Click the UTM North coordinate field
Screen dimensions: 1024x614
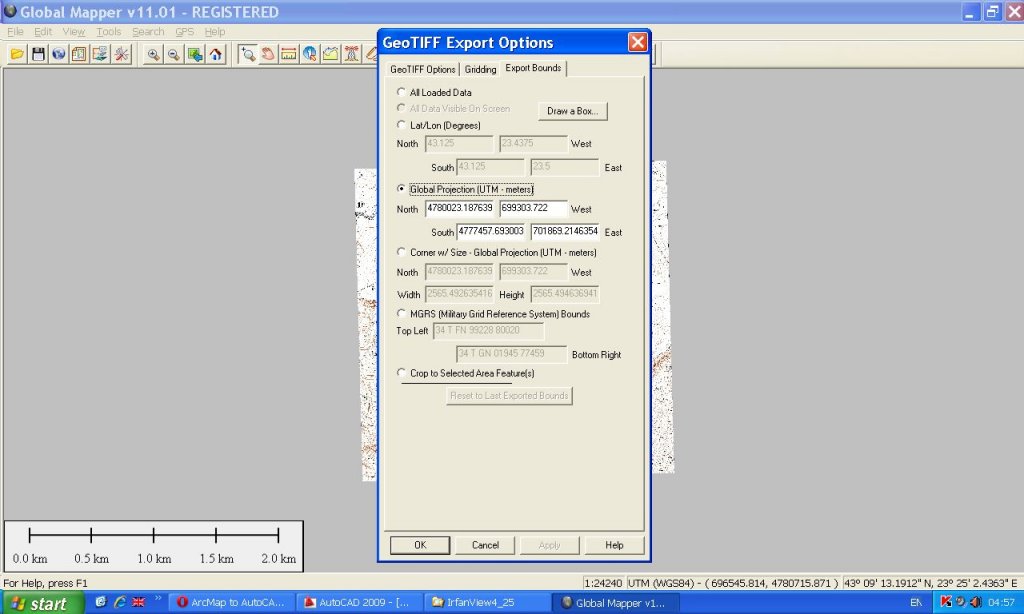coord(460,209)
